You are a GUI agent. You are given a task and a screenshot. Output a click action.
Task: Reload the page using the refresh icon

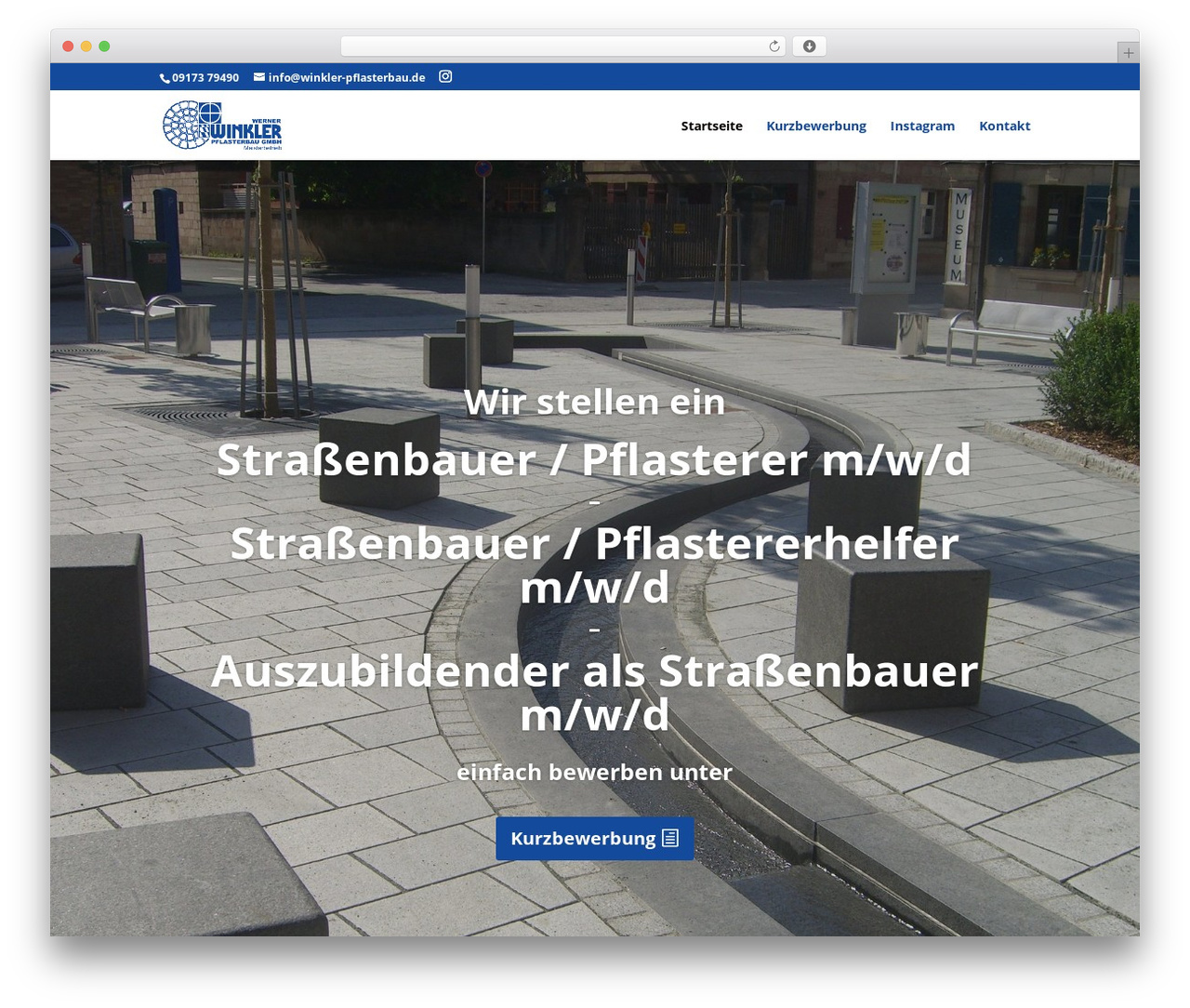tap(774, 46)
